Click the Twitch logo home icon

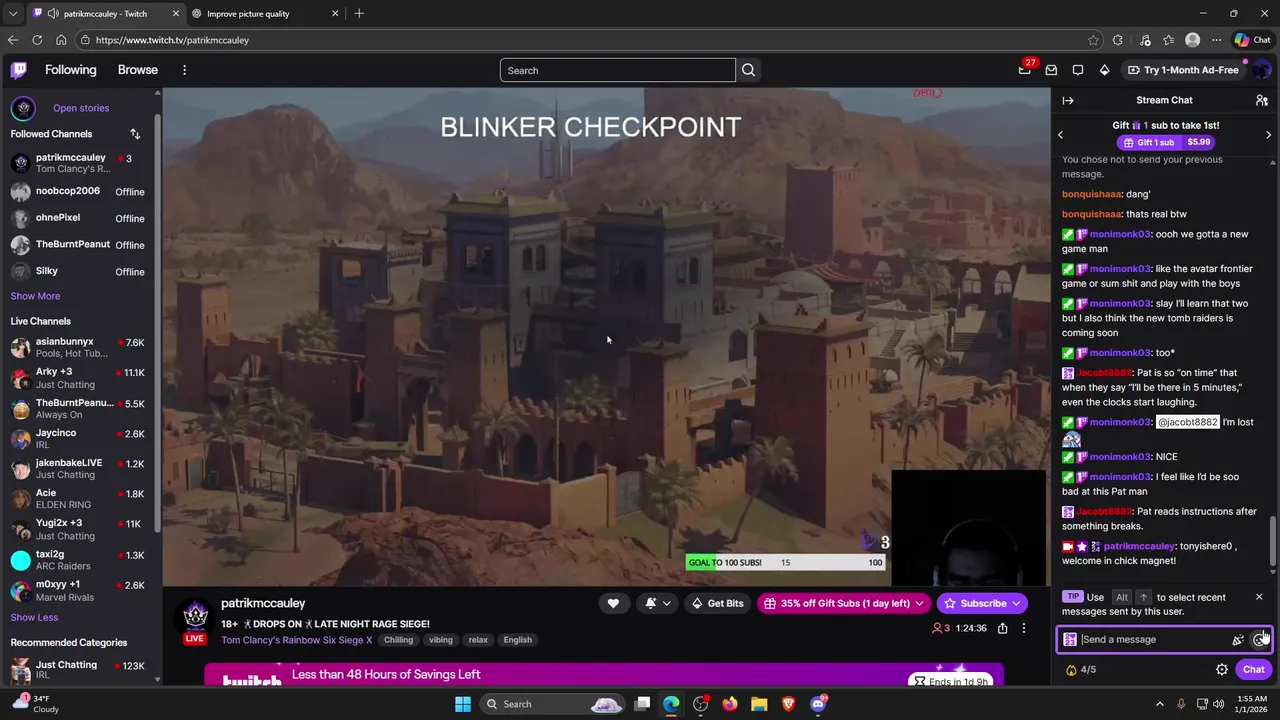[19, 70]
